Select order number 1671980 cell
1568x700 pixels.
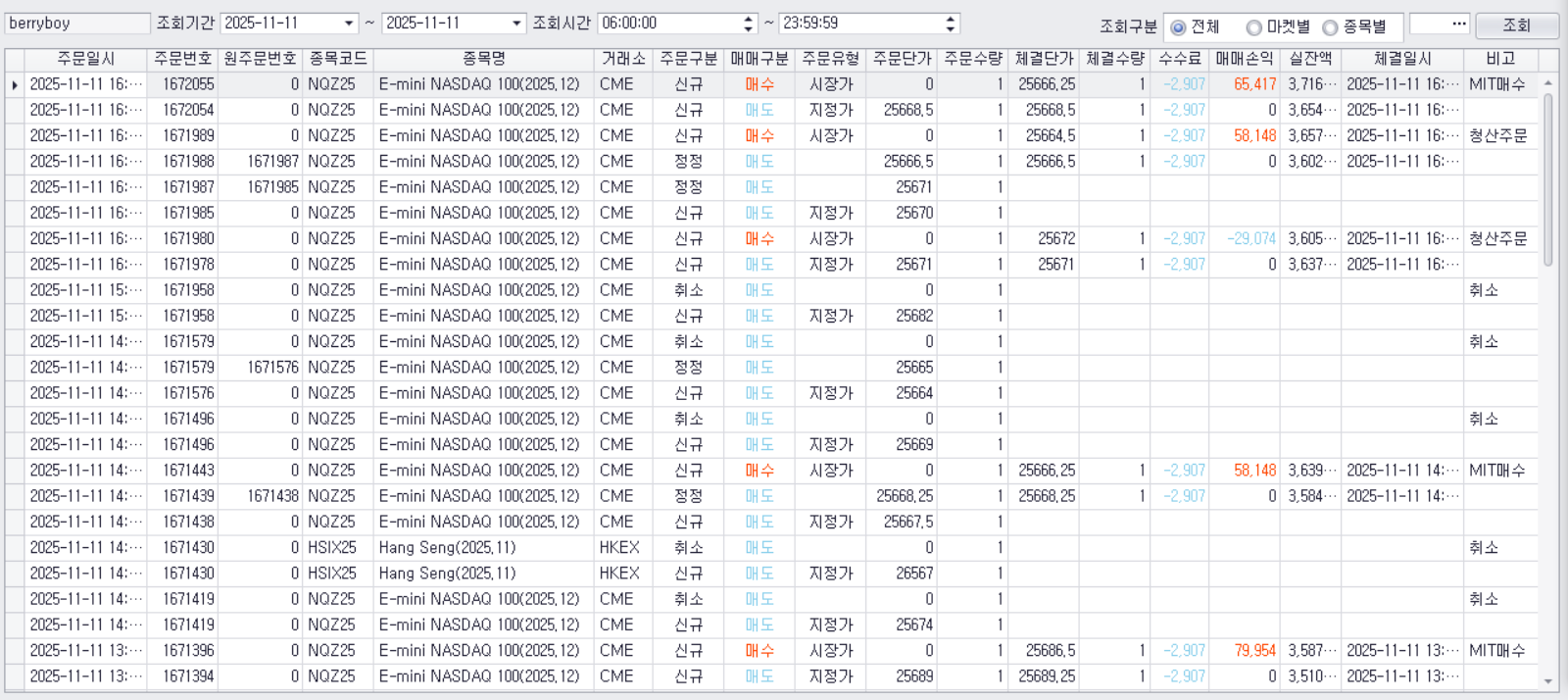click(182, 239)
